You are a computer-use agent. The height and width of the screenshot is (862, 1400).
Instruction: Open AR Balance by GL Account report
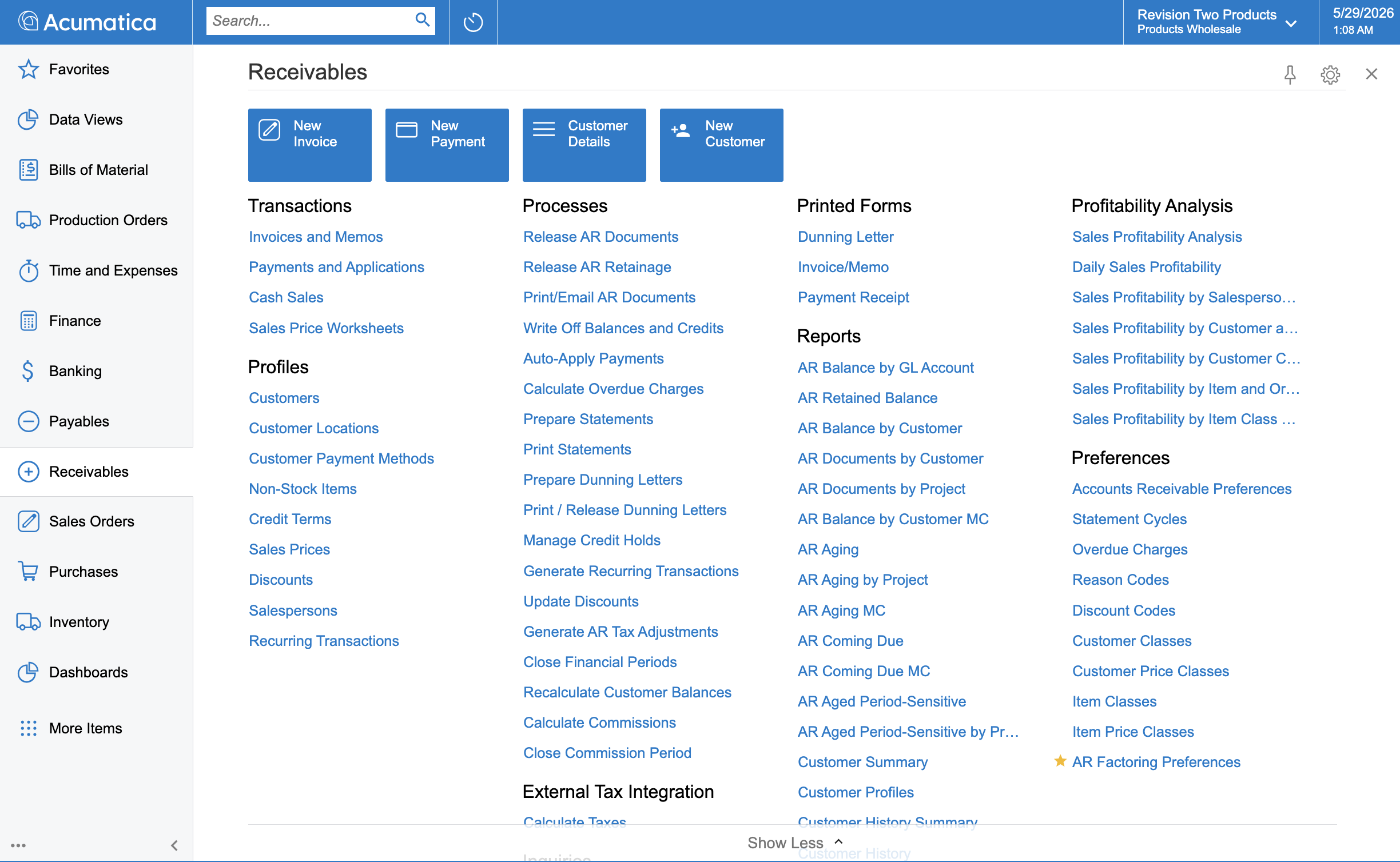[x=885, y=368]
